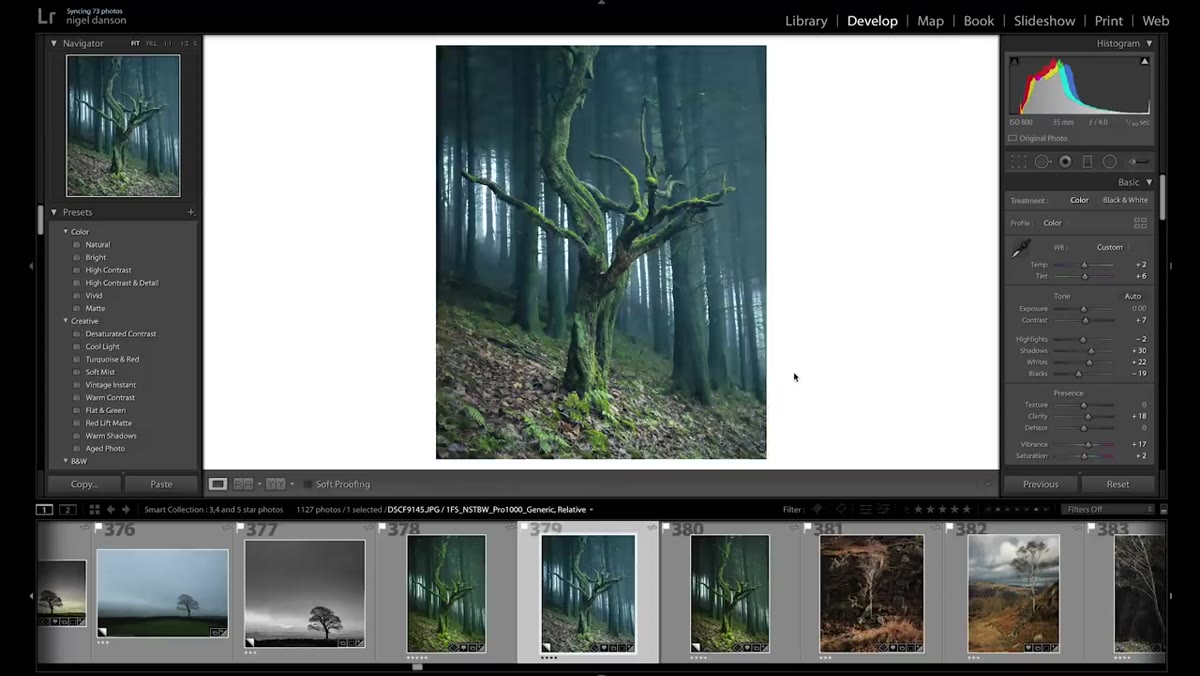Set Navigator zoom to 1:1
Image resolution: width=1200 pixels, height=676 pixels.
[x=168, y=43]
